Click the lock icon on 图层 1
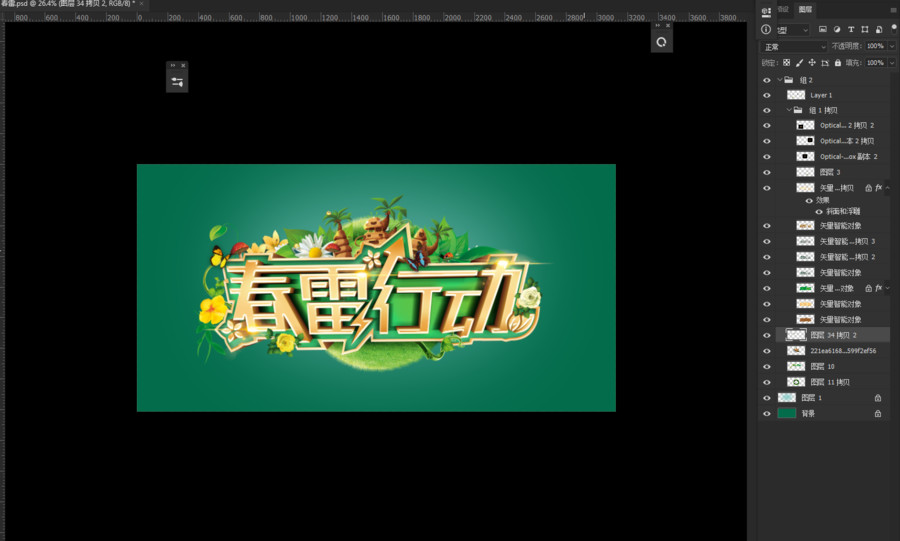The height and width of the screenshot is (541, 900). (x=878, y=398)
